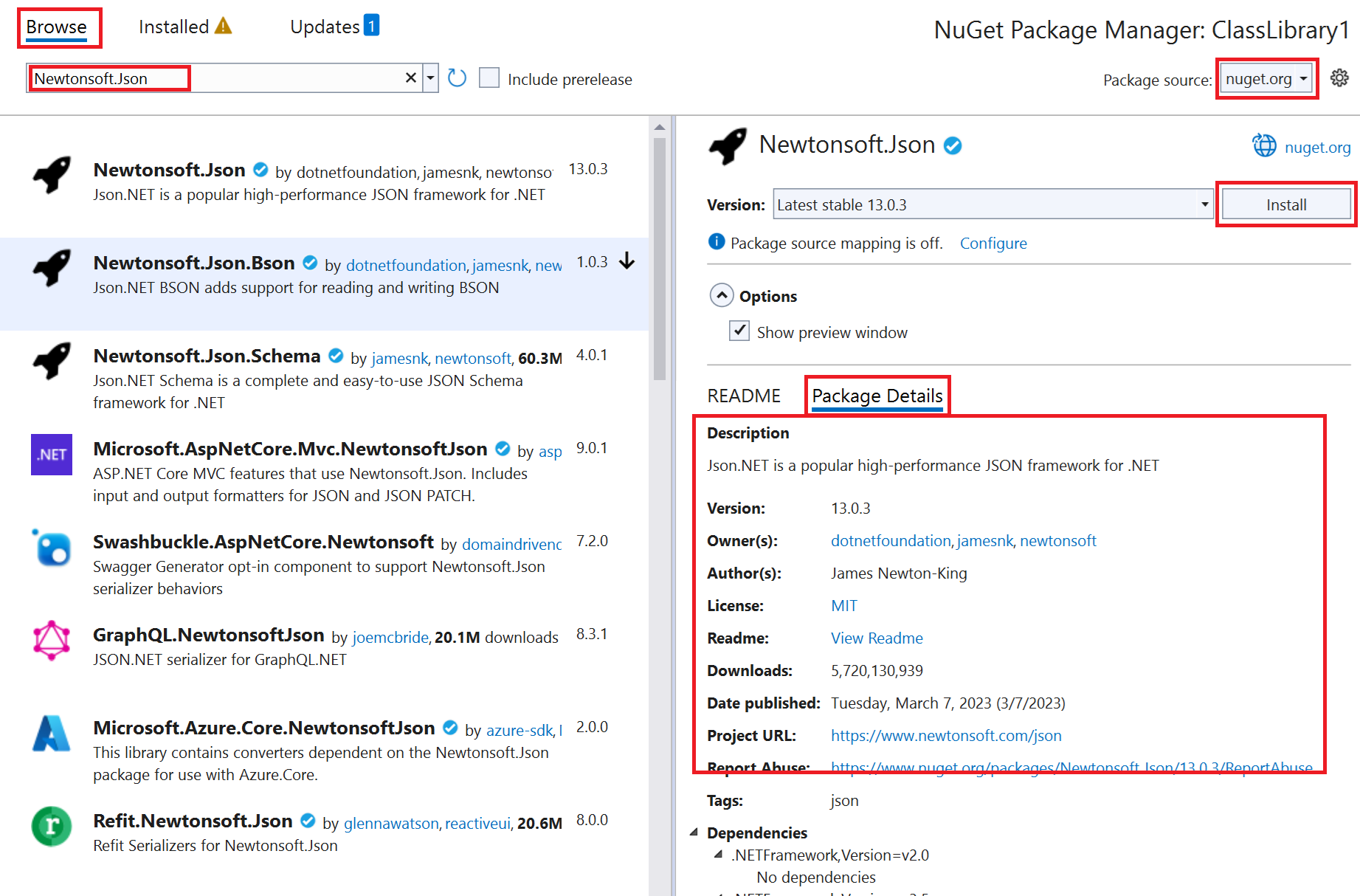Viewport: 1360px width, 896px height.
Task: Clear the search box with the X icon
Action: (410, 77)
